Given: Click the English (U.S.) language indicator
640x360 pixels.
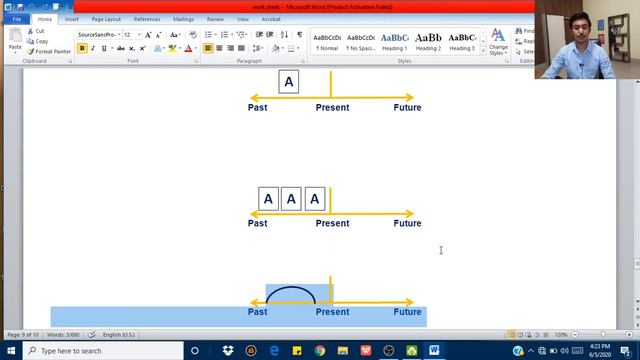Looking at the screenshot, I should click(x=118, y=335).
